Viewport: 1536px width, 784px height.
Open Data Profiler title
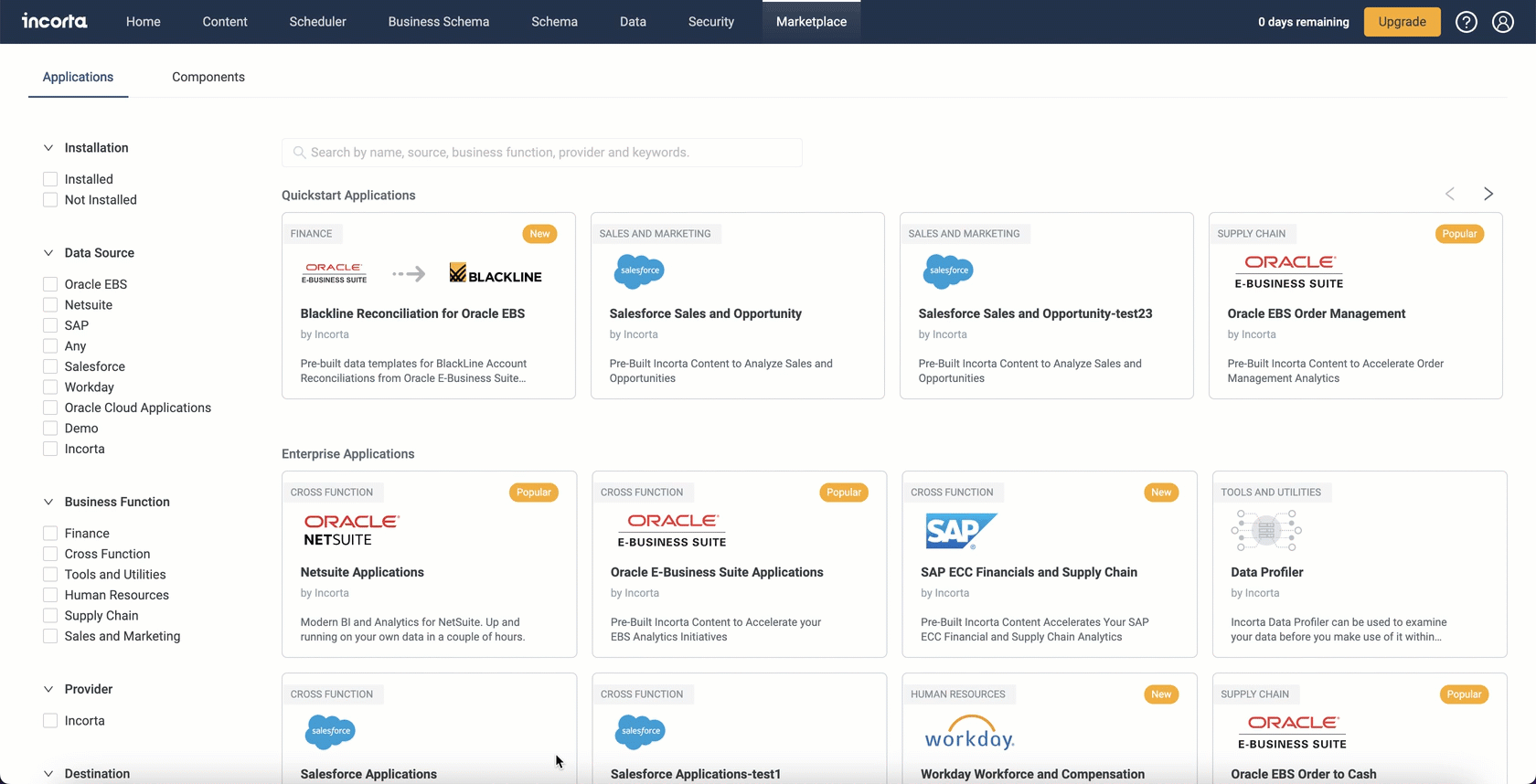click(x=1267, y=572)
